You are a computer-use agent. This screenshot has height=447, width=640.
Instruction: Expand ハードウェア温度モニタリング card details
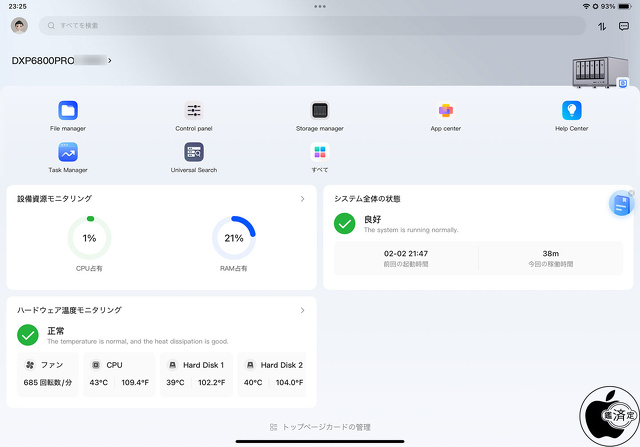coord(303,311)
